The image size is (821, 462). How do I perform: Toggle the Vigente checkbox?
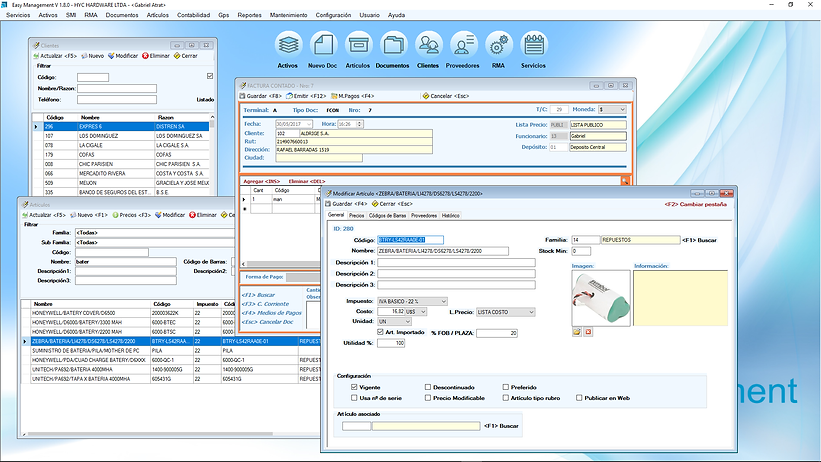tap(354, 387)
